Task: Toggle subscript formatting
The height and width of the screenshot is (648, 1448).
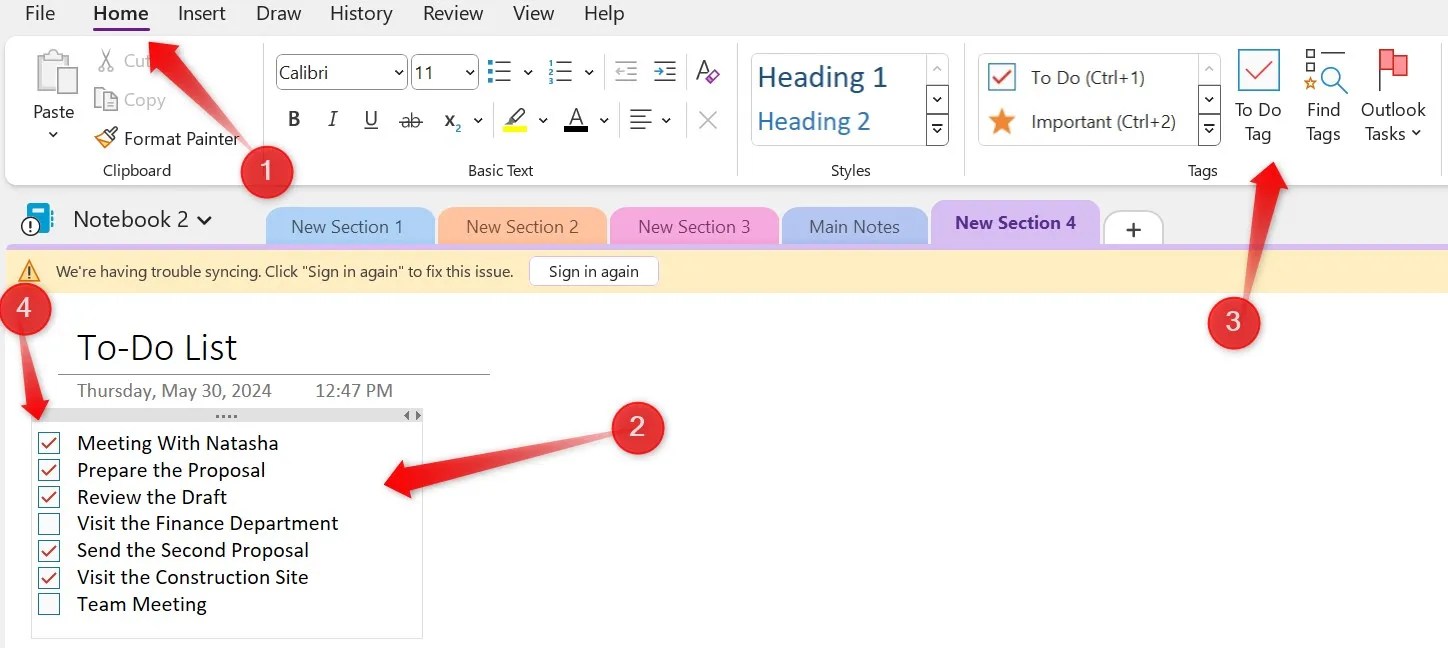Action: click(x=452, y=121)
